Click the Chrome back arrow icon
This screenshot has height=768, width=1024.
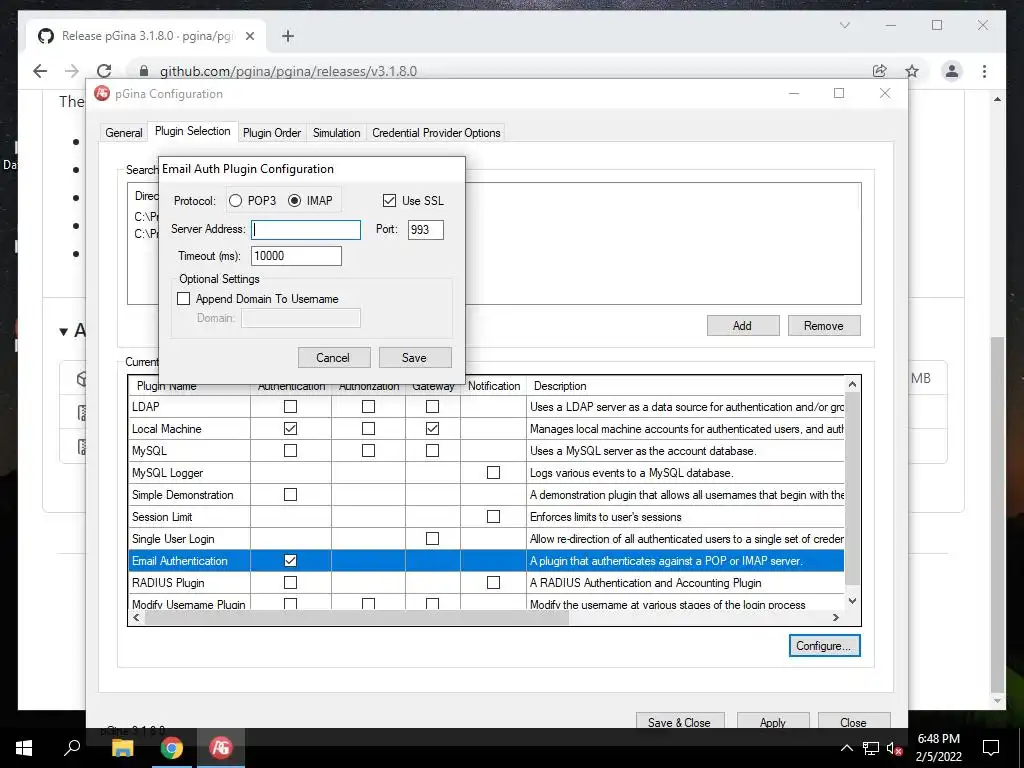40,71
